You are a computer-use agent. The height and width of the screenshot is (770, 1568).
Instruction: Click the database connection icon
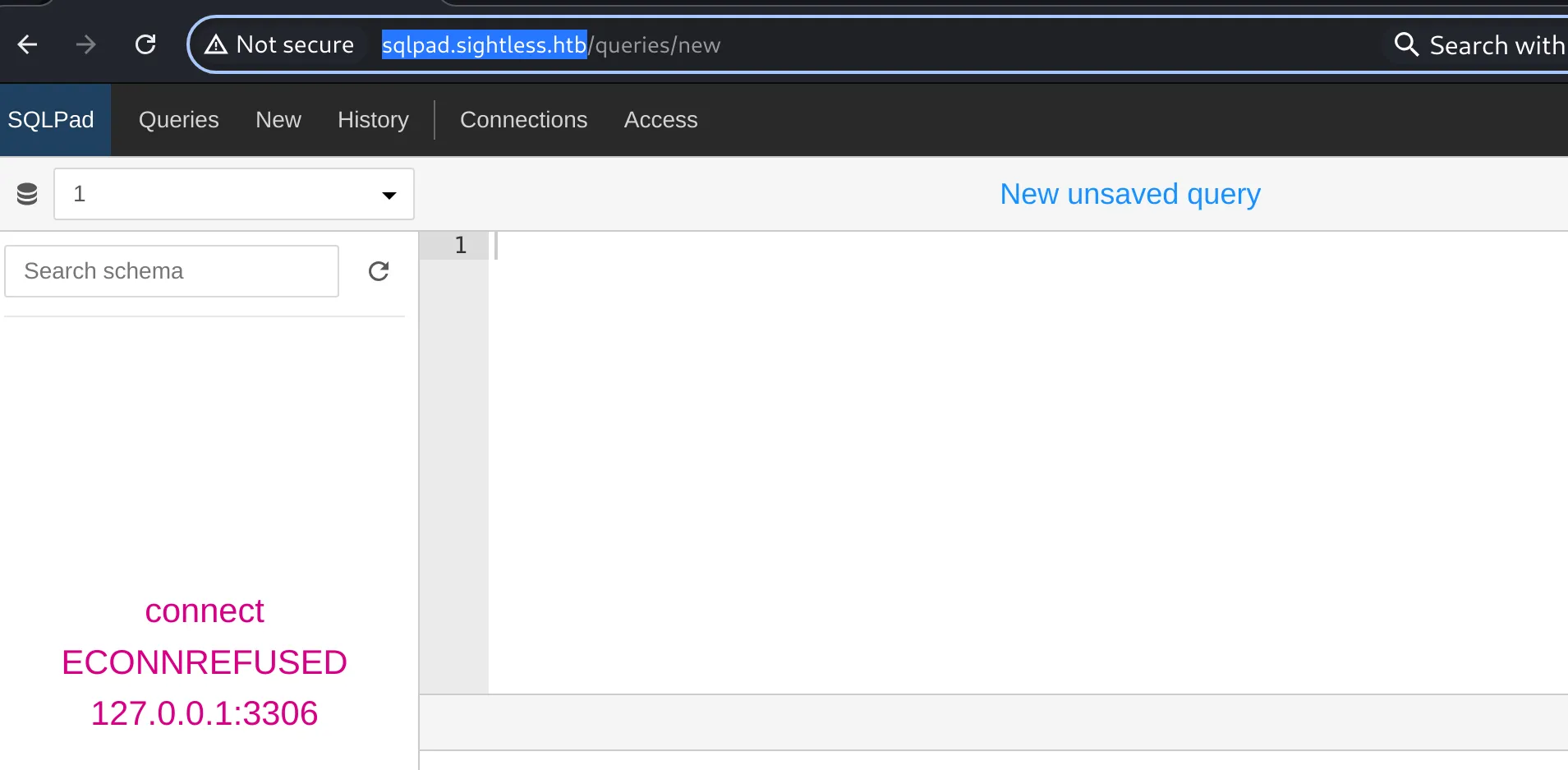27,194
